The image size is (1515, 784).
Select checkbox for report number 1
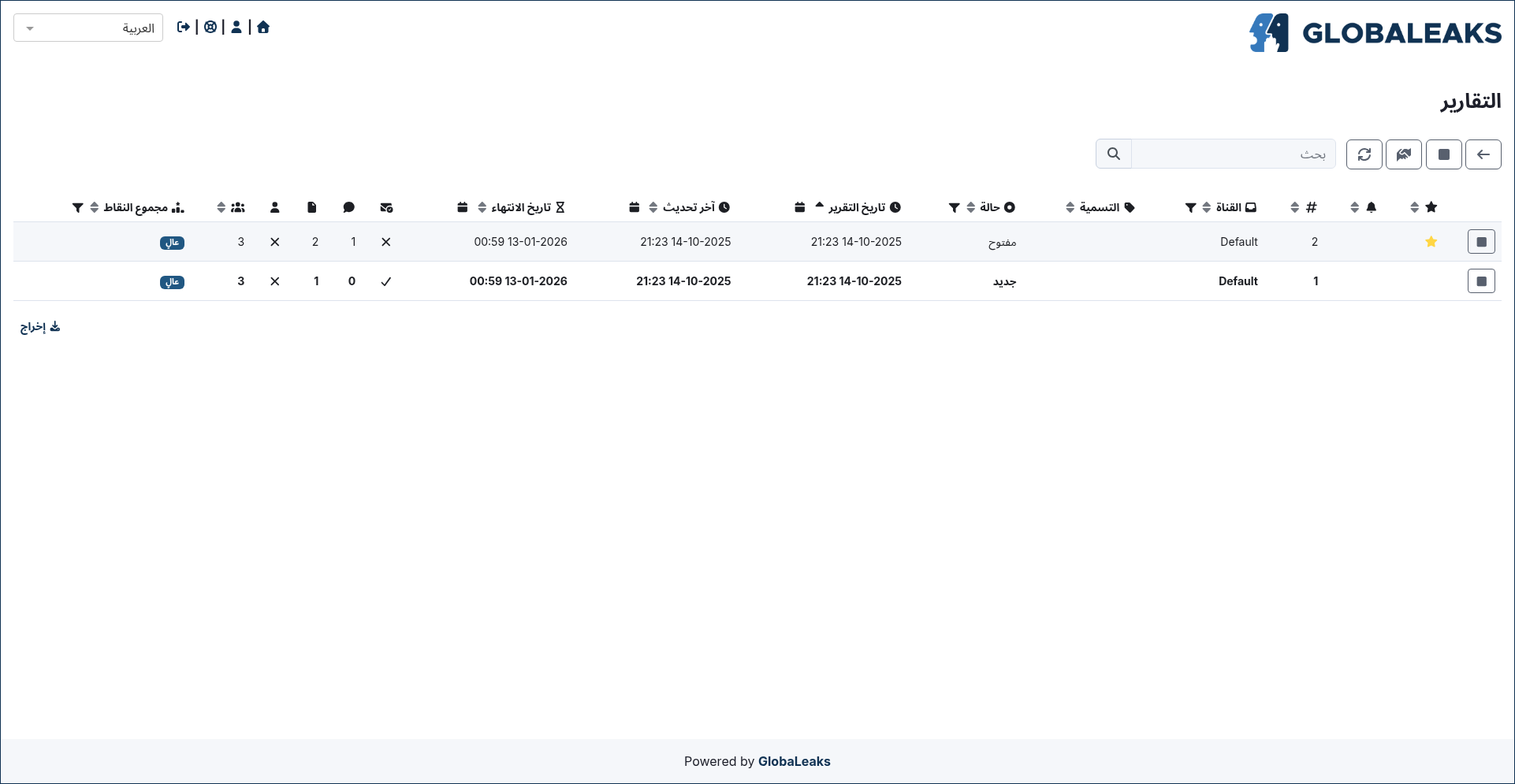(1482, 281)
